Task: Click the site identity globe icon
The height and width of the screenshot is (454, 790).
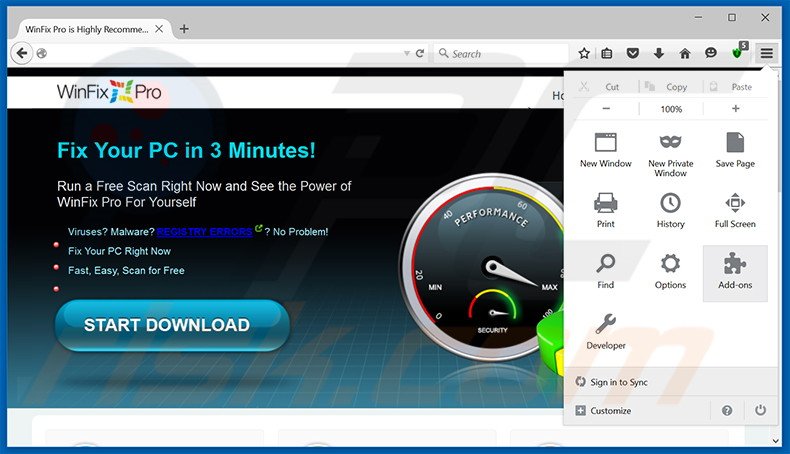Action: pyautogui.click(x=42, y=53)
